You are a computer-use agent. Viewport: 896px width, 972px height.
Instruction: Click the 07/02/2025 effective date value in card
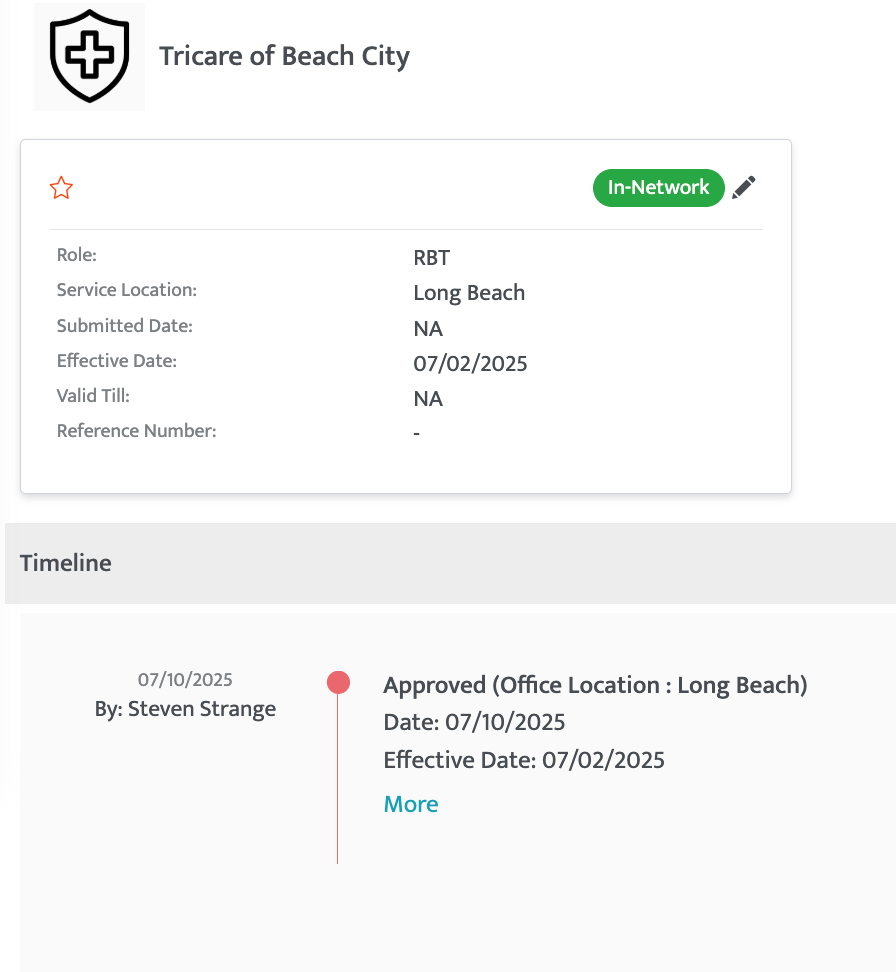coord(470,363)
